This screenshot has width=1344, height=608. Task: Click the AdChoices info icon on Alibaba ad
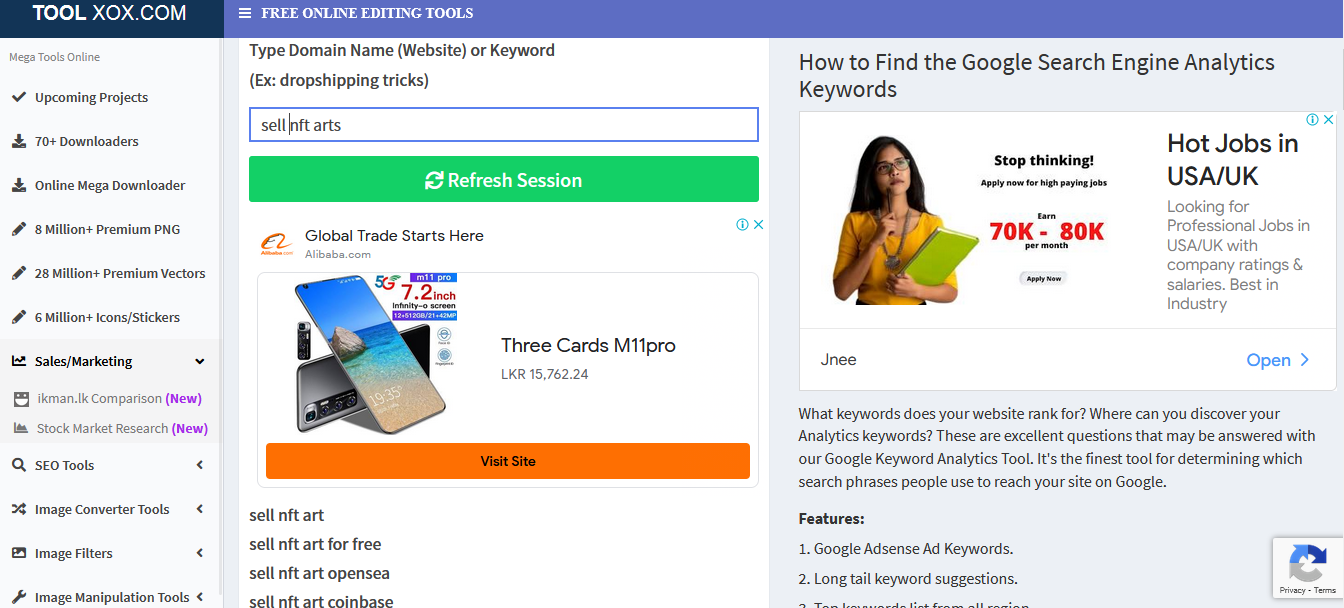[743, 225]
